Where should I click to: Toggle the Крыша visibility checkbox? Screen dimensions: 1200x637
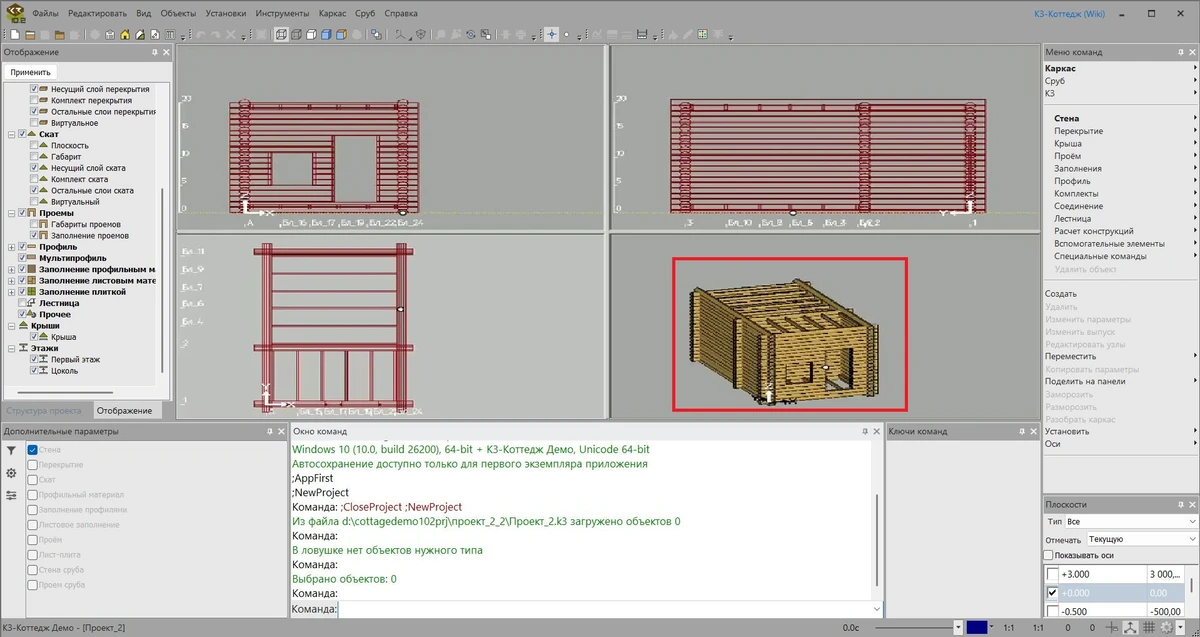coord(35,337)
